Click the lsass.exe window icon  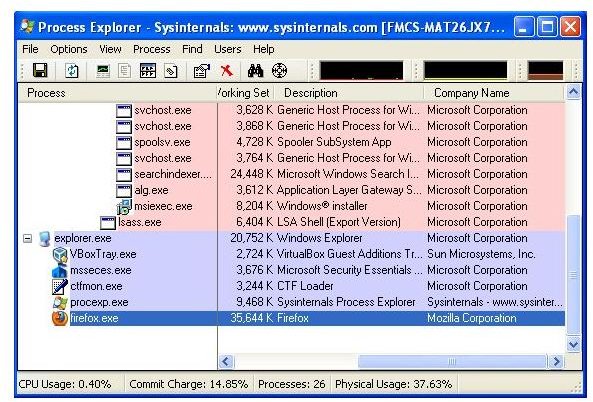[x=108, y=223]
